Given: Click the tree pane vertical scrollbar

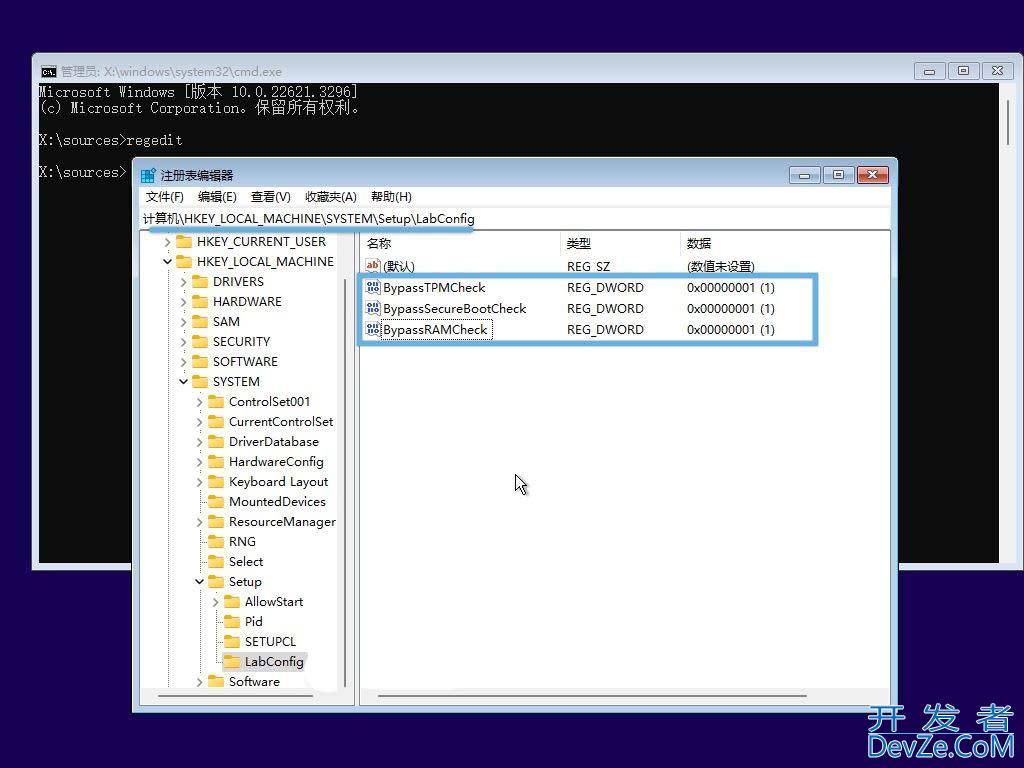Looking at the screenshot, I should tap(345, 483).
